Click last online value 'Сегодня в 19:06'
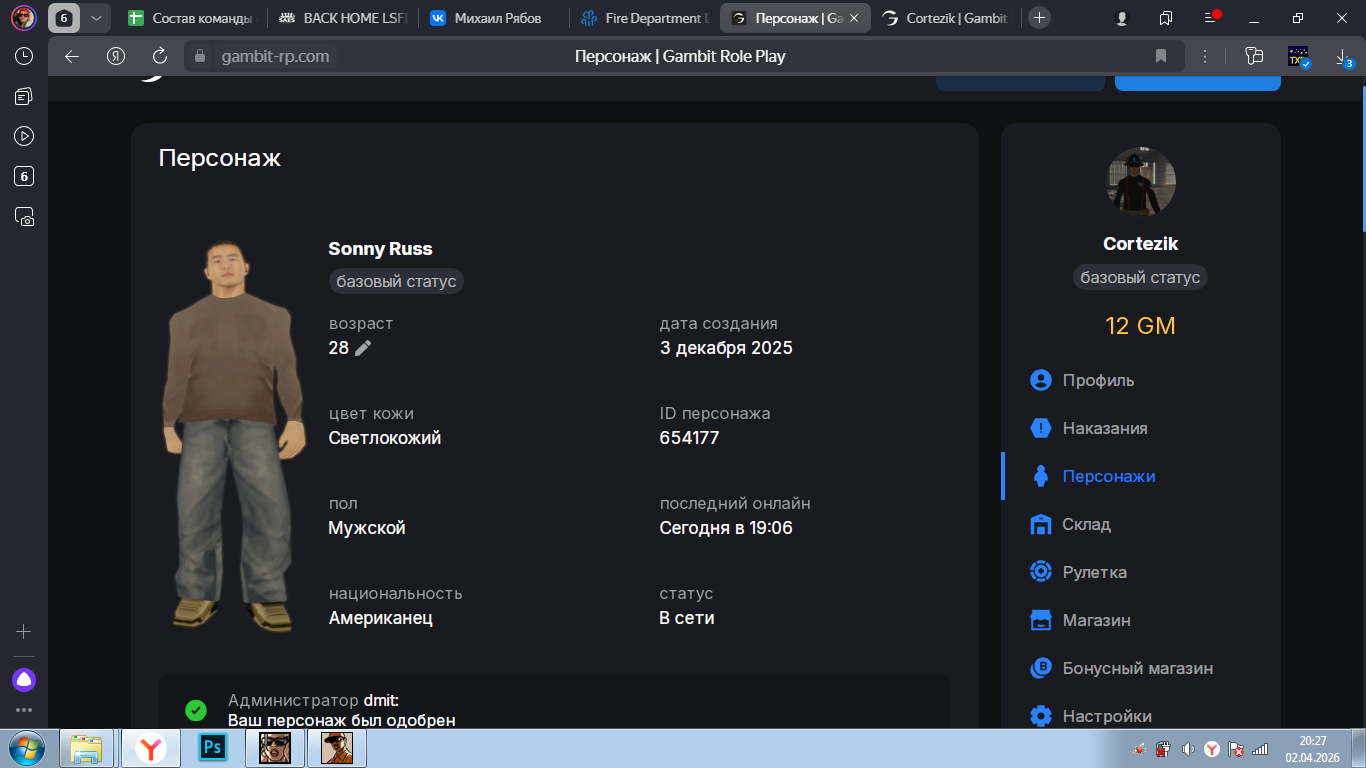Image resolution: width=1366 pixels, height=768 pixels. tap(726, 528)
